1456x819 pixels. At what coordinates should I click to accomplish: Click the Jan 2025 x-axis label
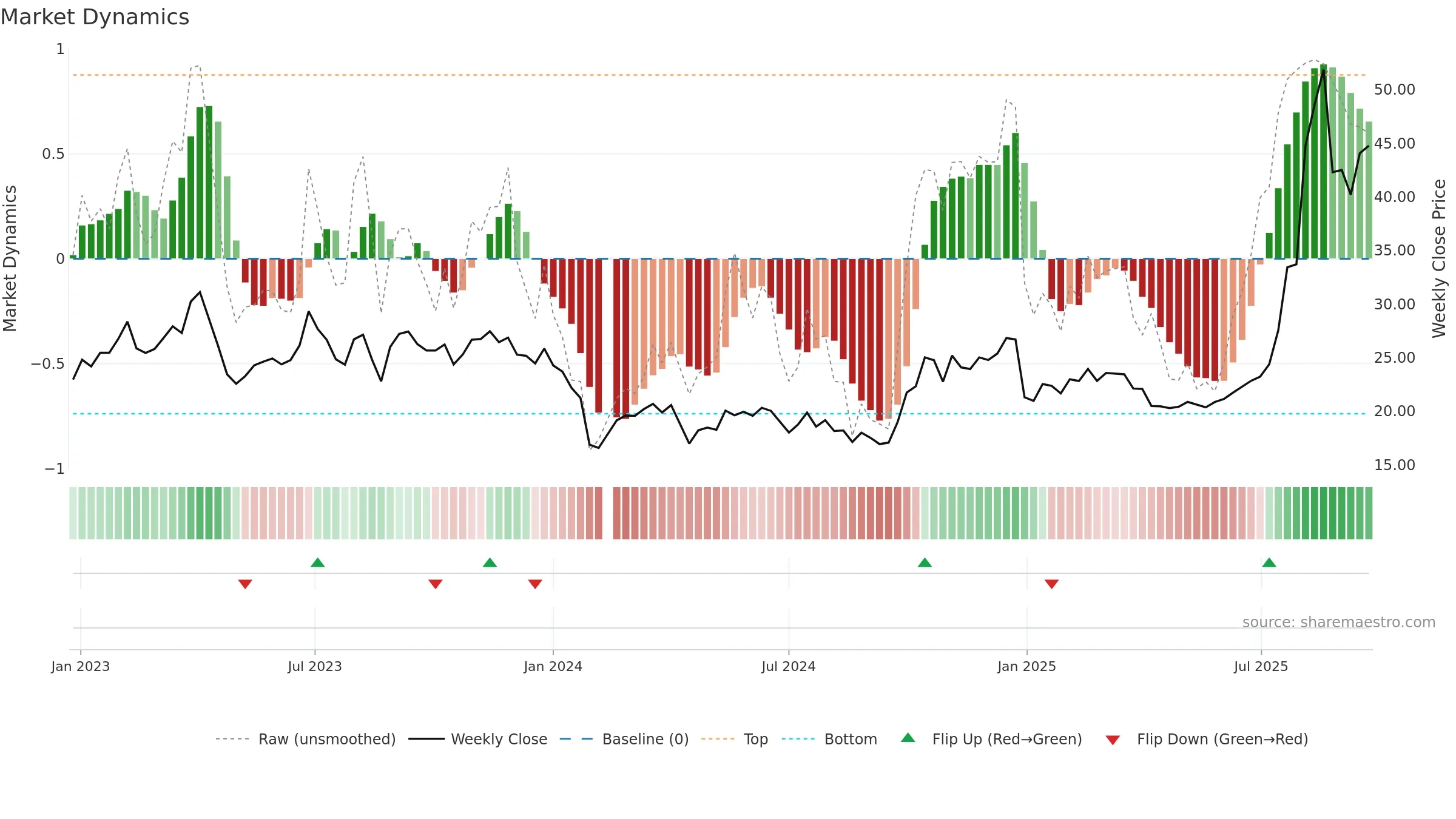click(1026, 666)
